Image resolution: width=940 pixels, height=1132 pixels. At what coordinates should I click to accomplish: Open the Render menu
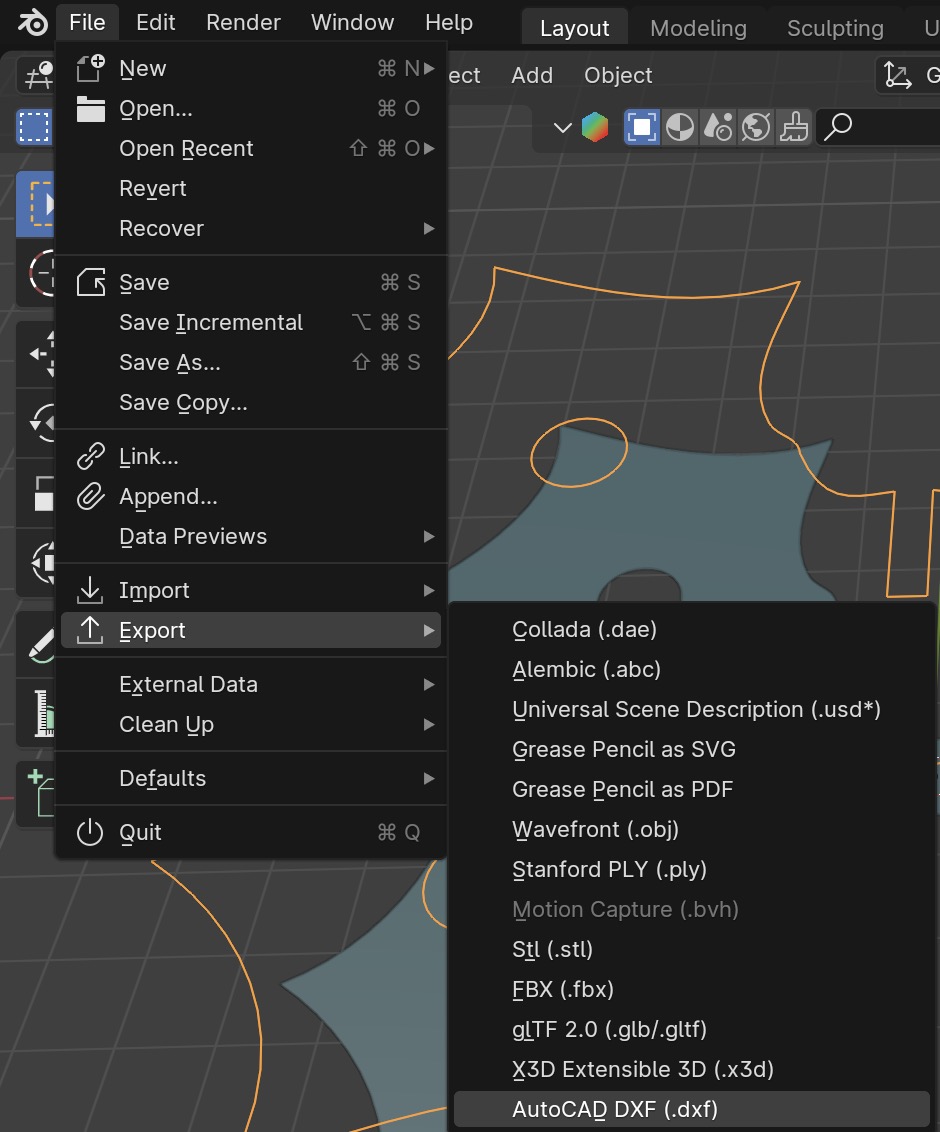pyautogui.click(x=243, y=22)
